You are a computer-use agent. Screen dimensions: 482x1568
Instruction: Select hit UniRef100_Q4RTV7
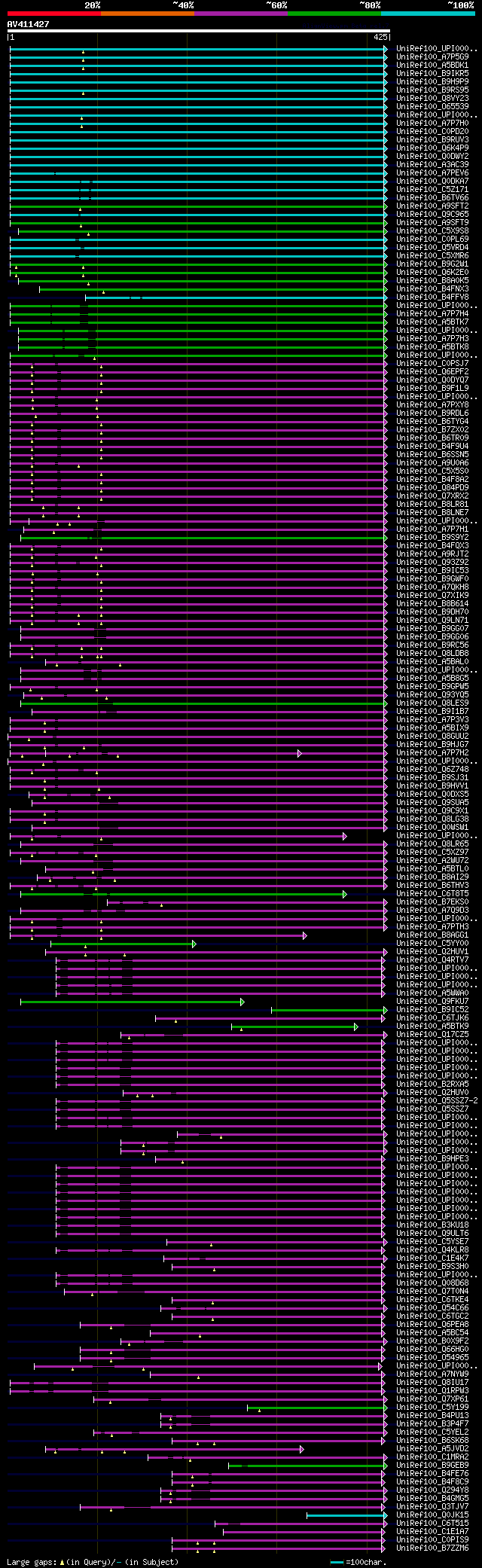[x=432, y=959]
